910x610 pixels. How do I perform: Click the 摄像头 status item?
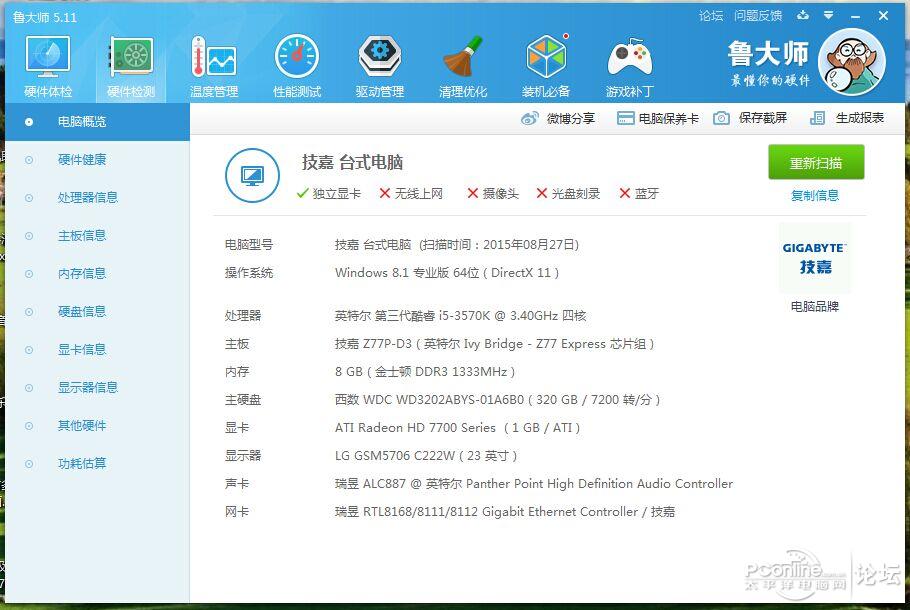(x=493, y=194)
